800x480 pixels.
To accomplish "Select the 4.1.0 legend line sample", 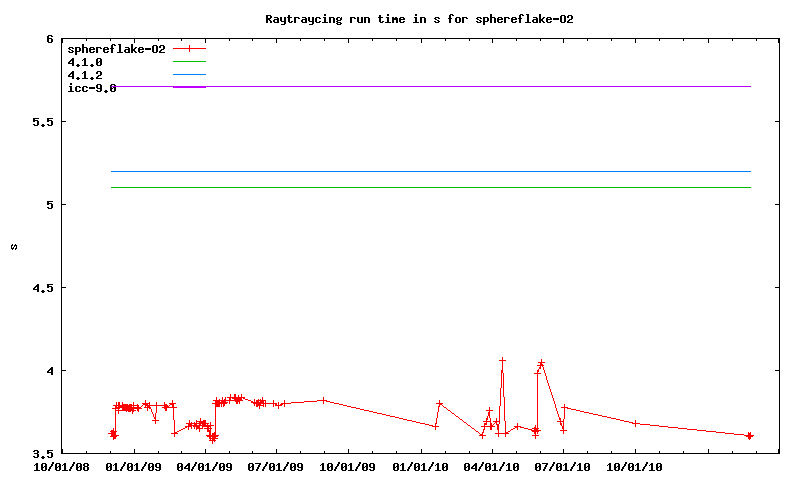I will pos(189,62).
